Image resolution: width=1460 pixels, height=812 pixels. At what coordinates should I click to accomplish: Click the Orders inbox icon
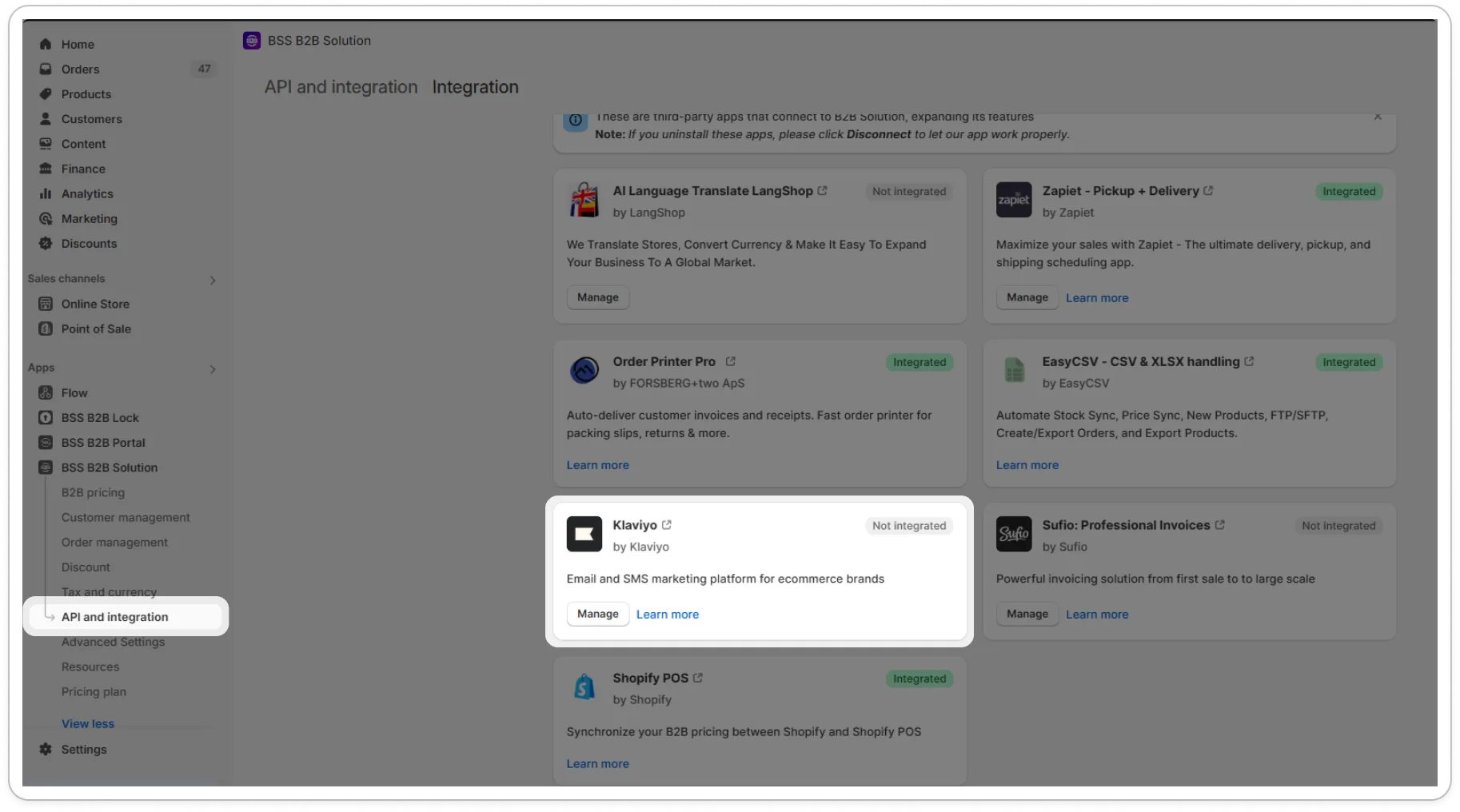(x=46, y=69)
